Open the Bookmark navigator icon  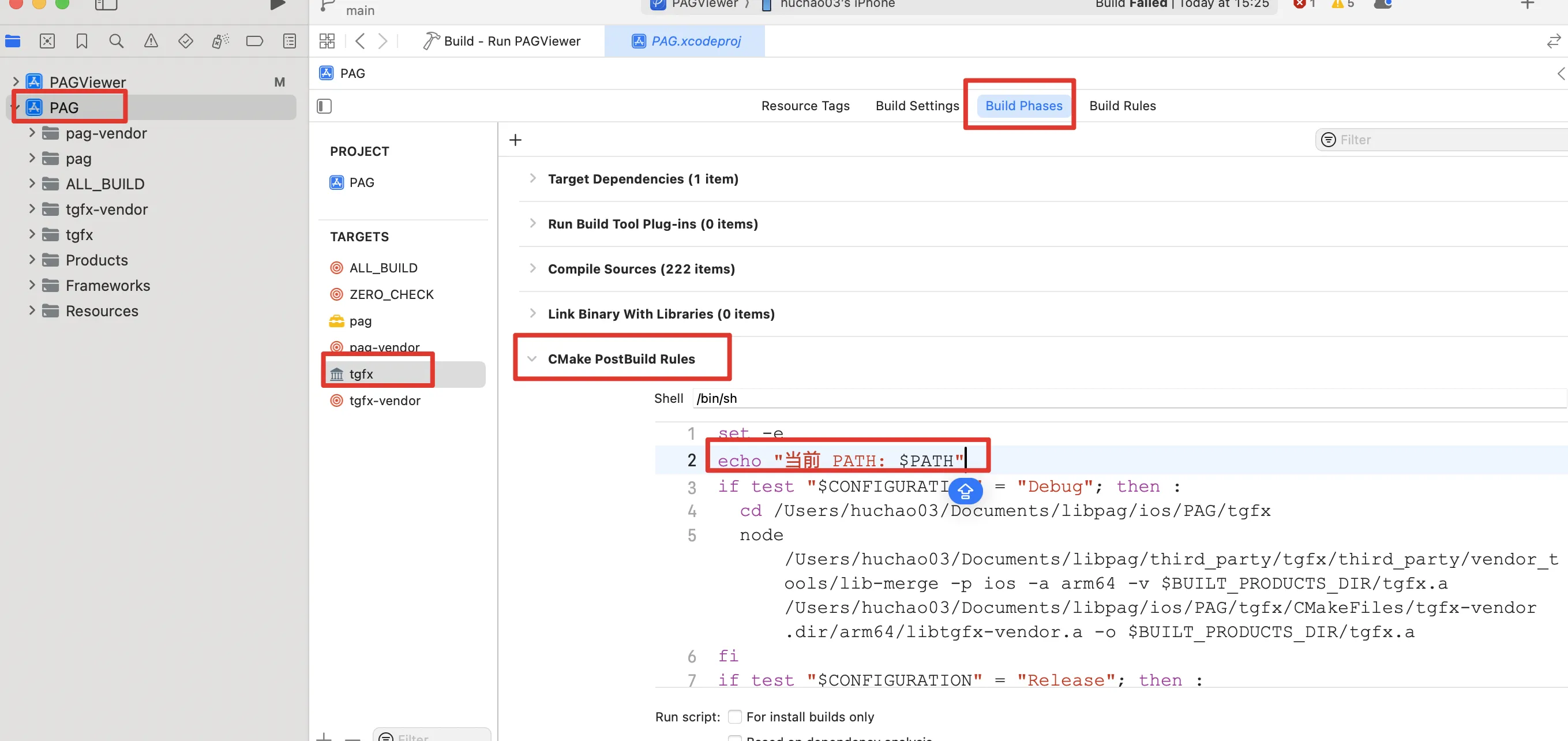[81, 42]
